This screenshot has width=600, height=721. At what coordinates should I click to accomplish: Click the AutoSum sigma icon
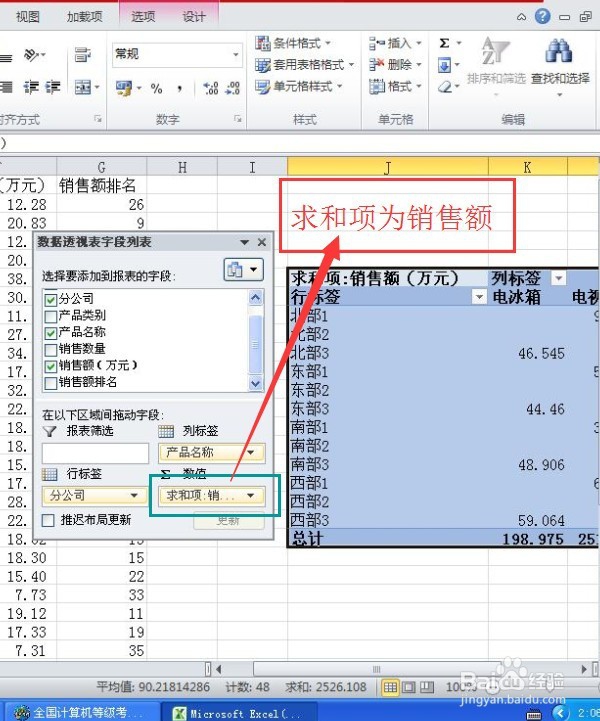(444, 43)
